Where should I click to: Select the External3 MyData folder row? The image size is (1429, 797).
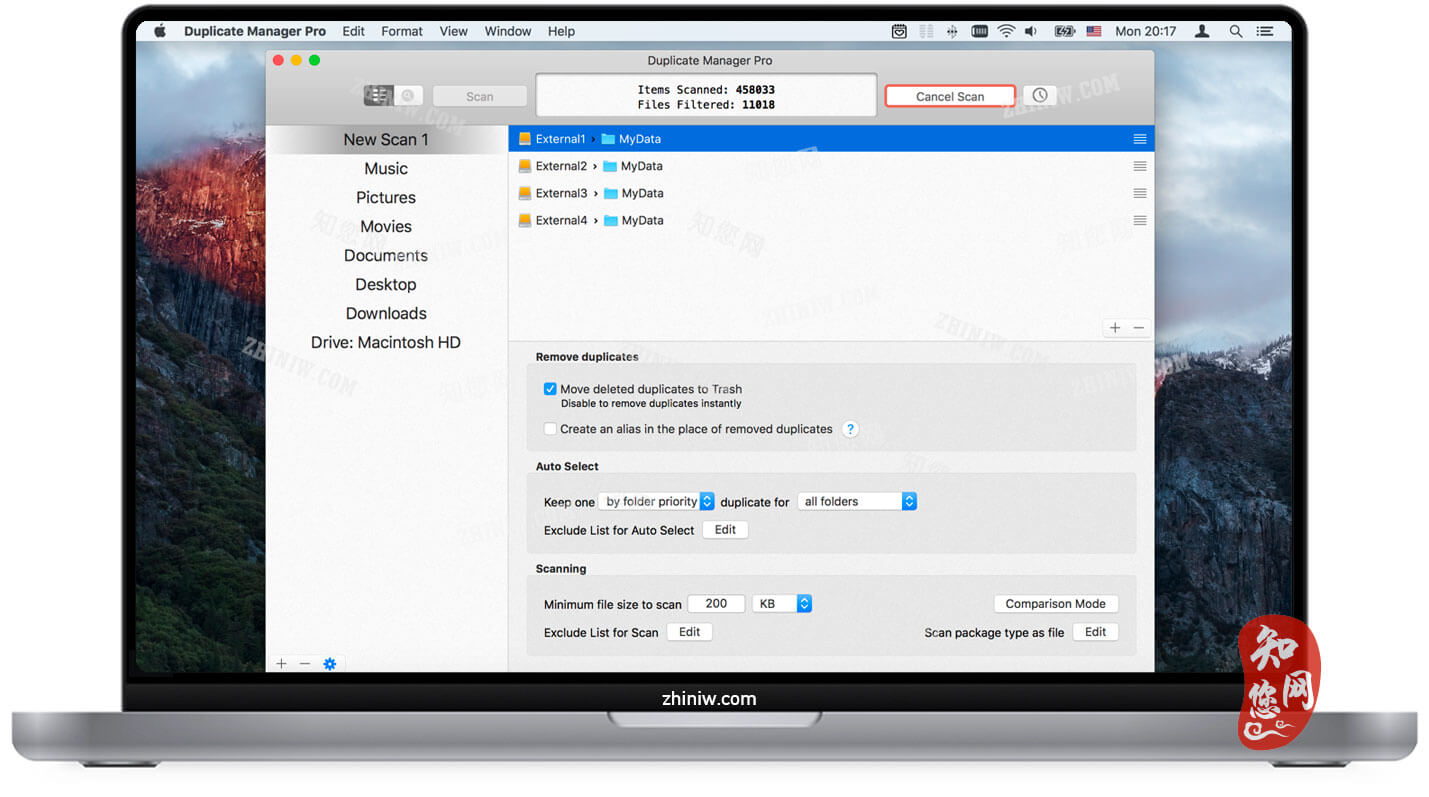[x=831, y=193]
